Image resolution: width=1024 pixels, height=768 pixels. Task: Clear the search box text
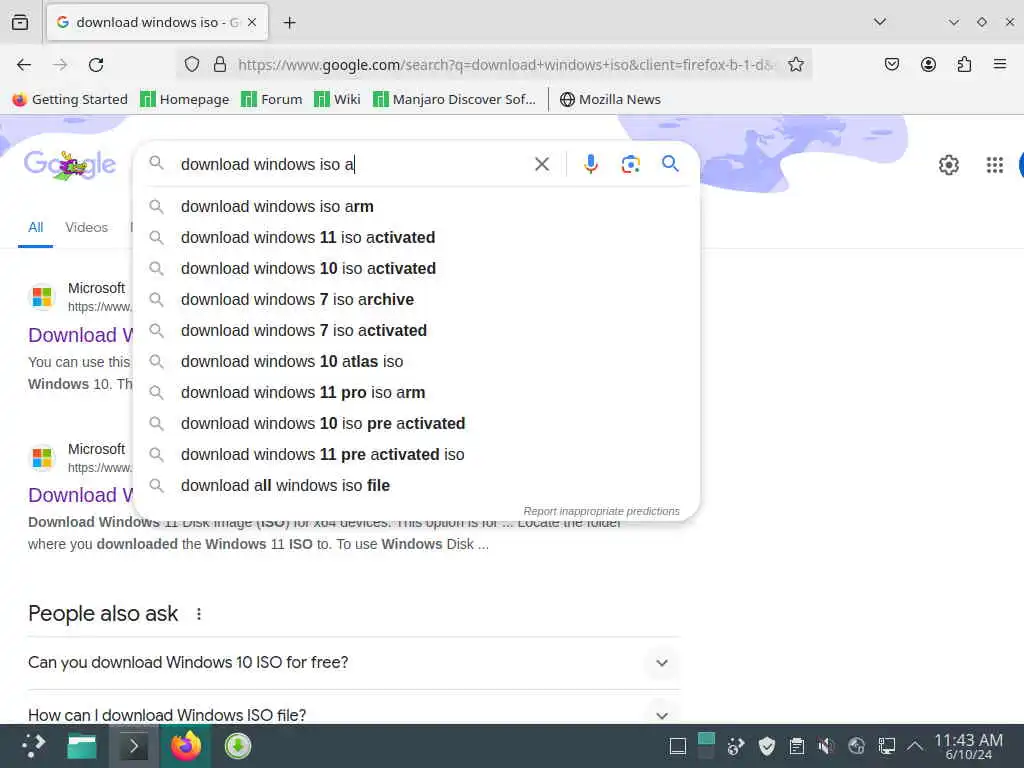[541, 164]
